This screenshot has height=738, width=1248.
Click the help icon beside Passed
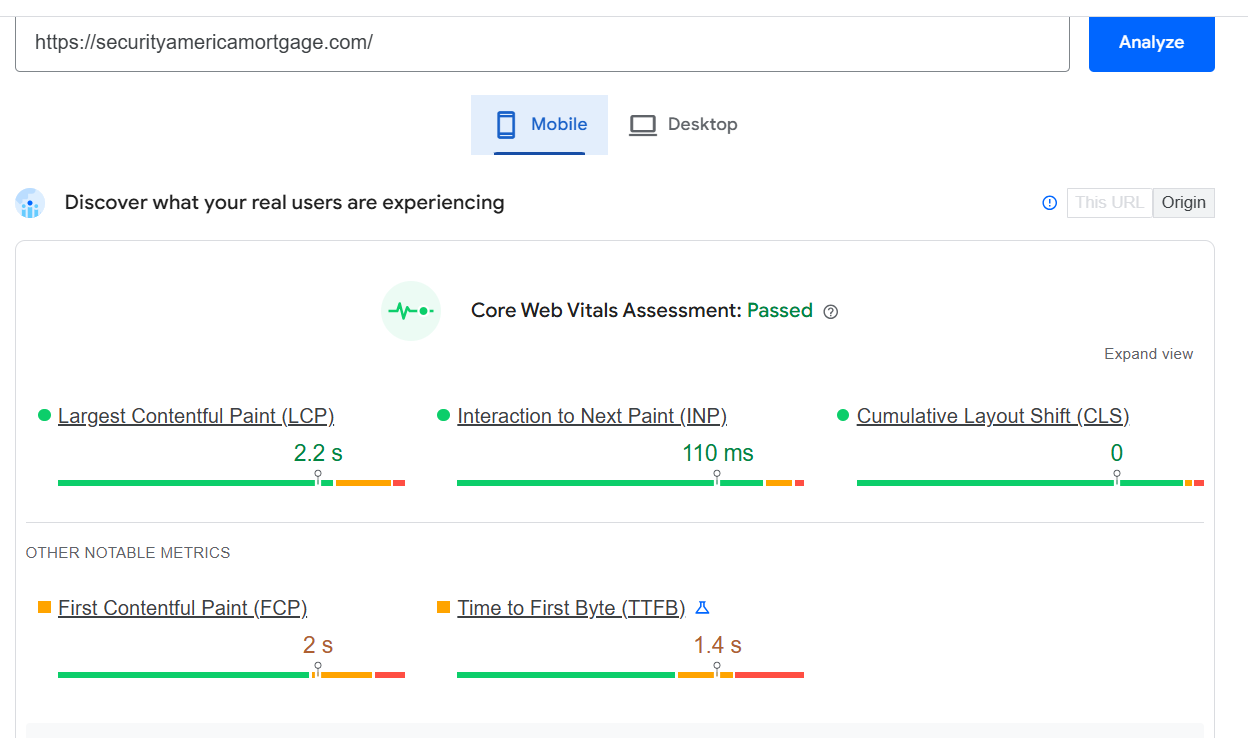[x=830, y=311]
